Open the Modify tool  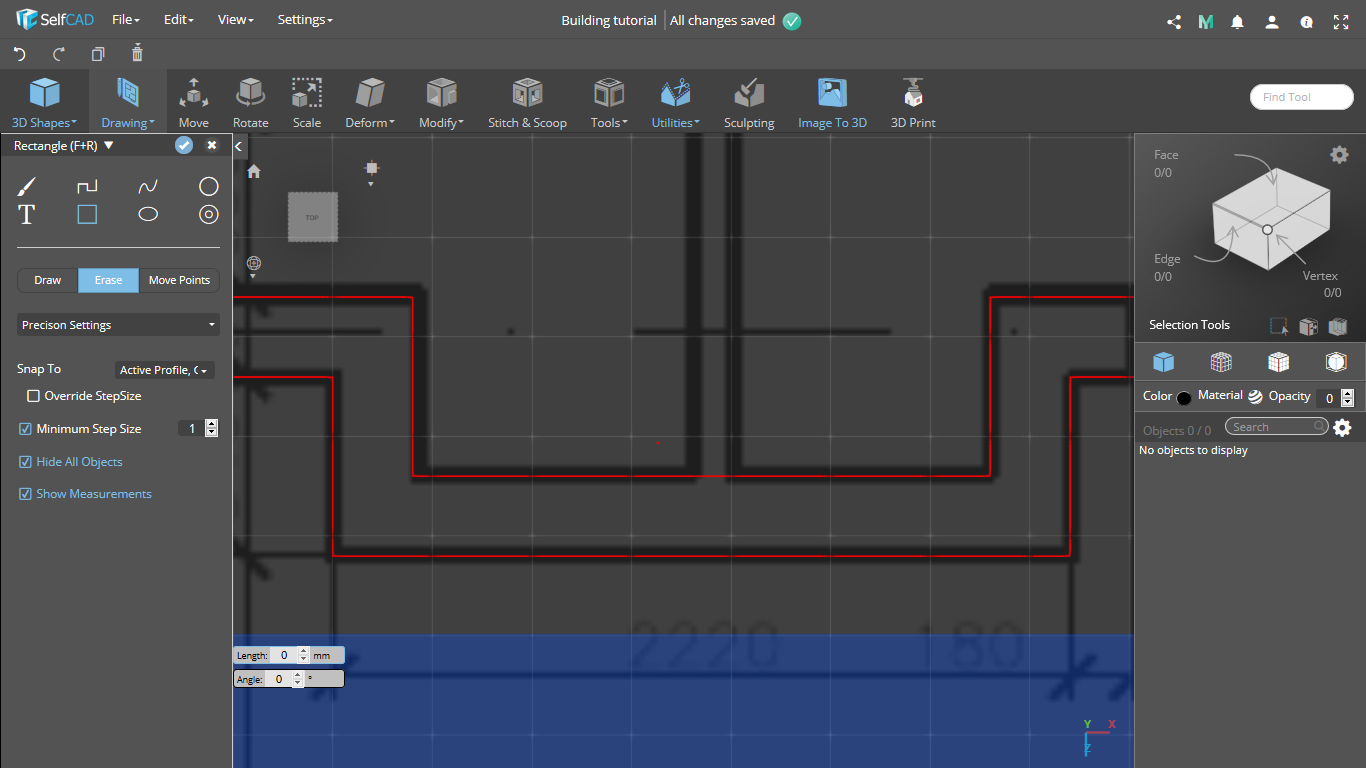(441, 103)
